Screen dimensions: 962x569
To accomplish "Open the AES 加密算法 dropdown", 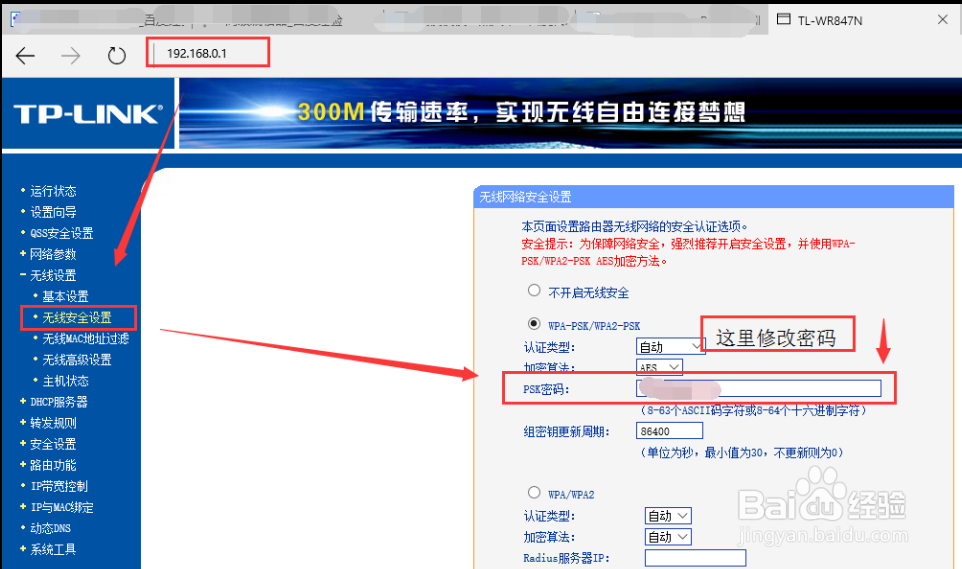I will point(660,367).
